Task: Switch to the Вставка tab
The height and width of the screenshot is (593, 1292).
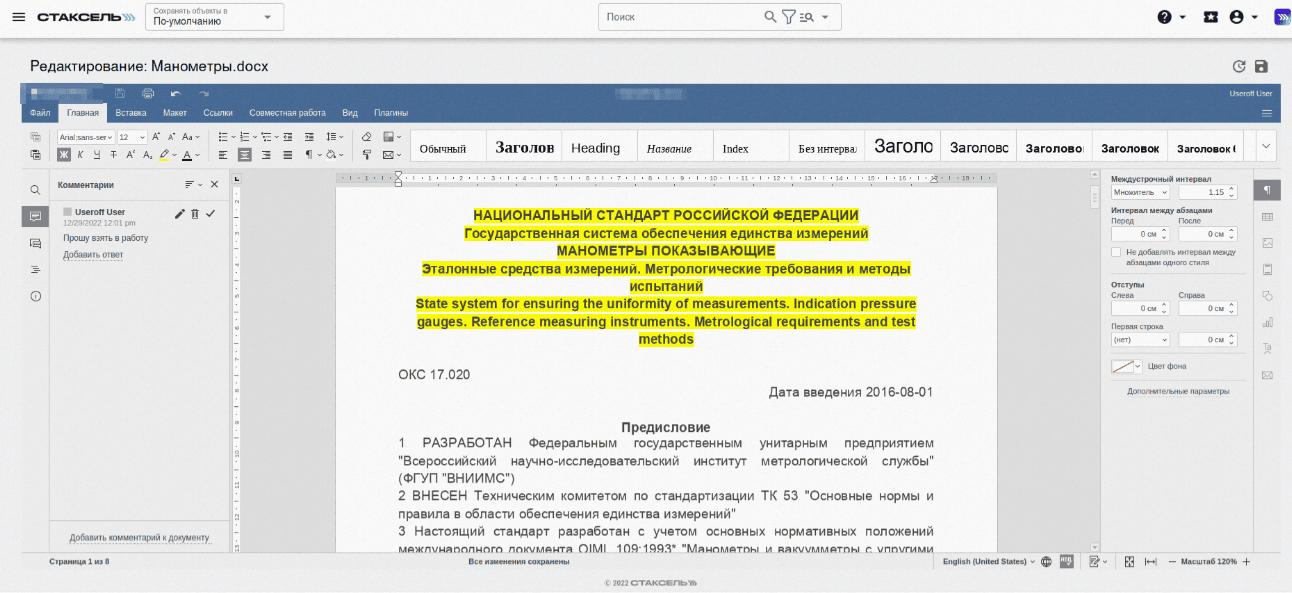Action: coord(131,113)
